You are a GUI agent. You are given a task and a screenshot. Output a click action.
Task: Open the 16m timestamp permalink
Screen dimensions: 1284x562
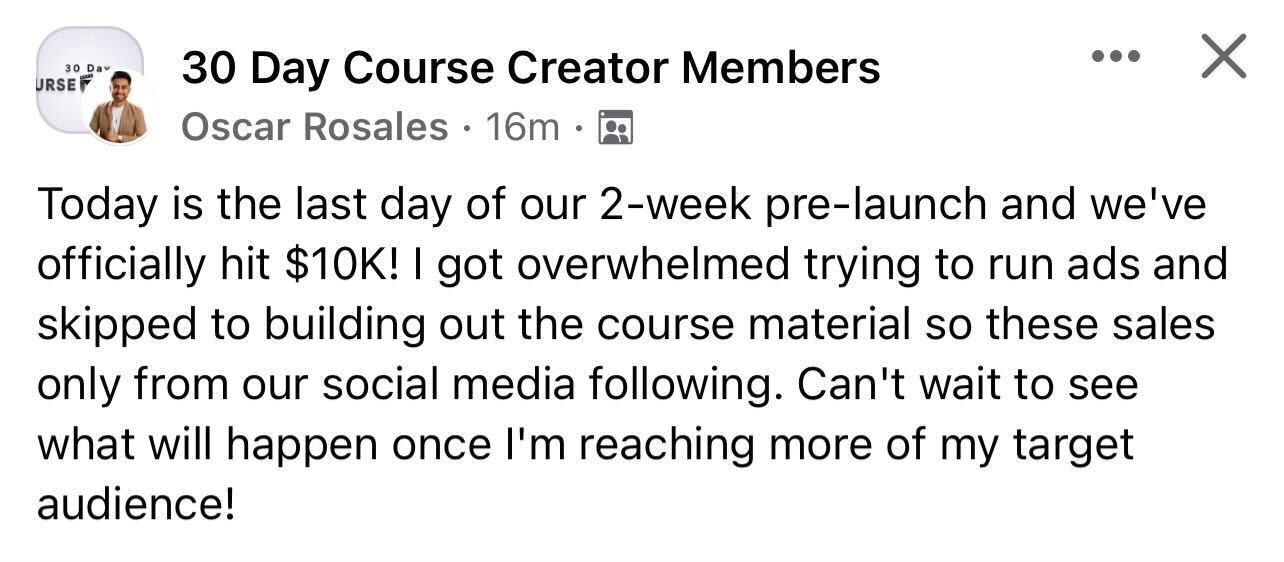tap(522, 127)
